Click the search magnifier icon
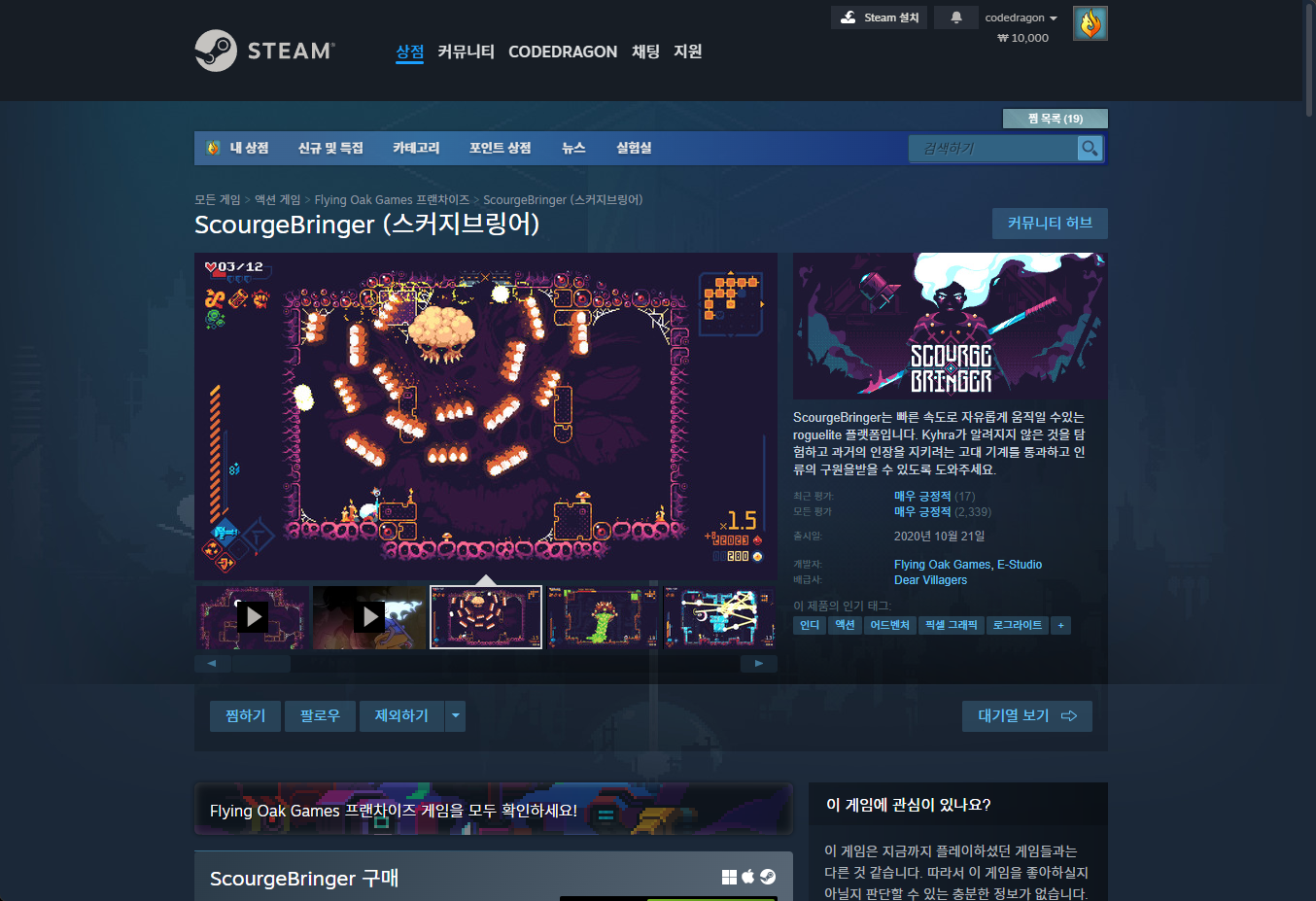This screenshot has width=1316, height=901. pos(1090,148)
